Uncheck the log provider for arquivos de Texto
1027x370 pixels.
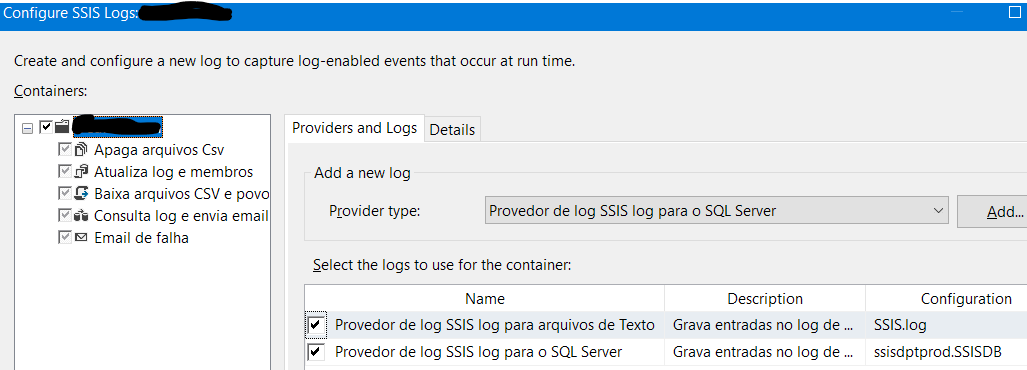coord(316,324)
